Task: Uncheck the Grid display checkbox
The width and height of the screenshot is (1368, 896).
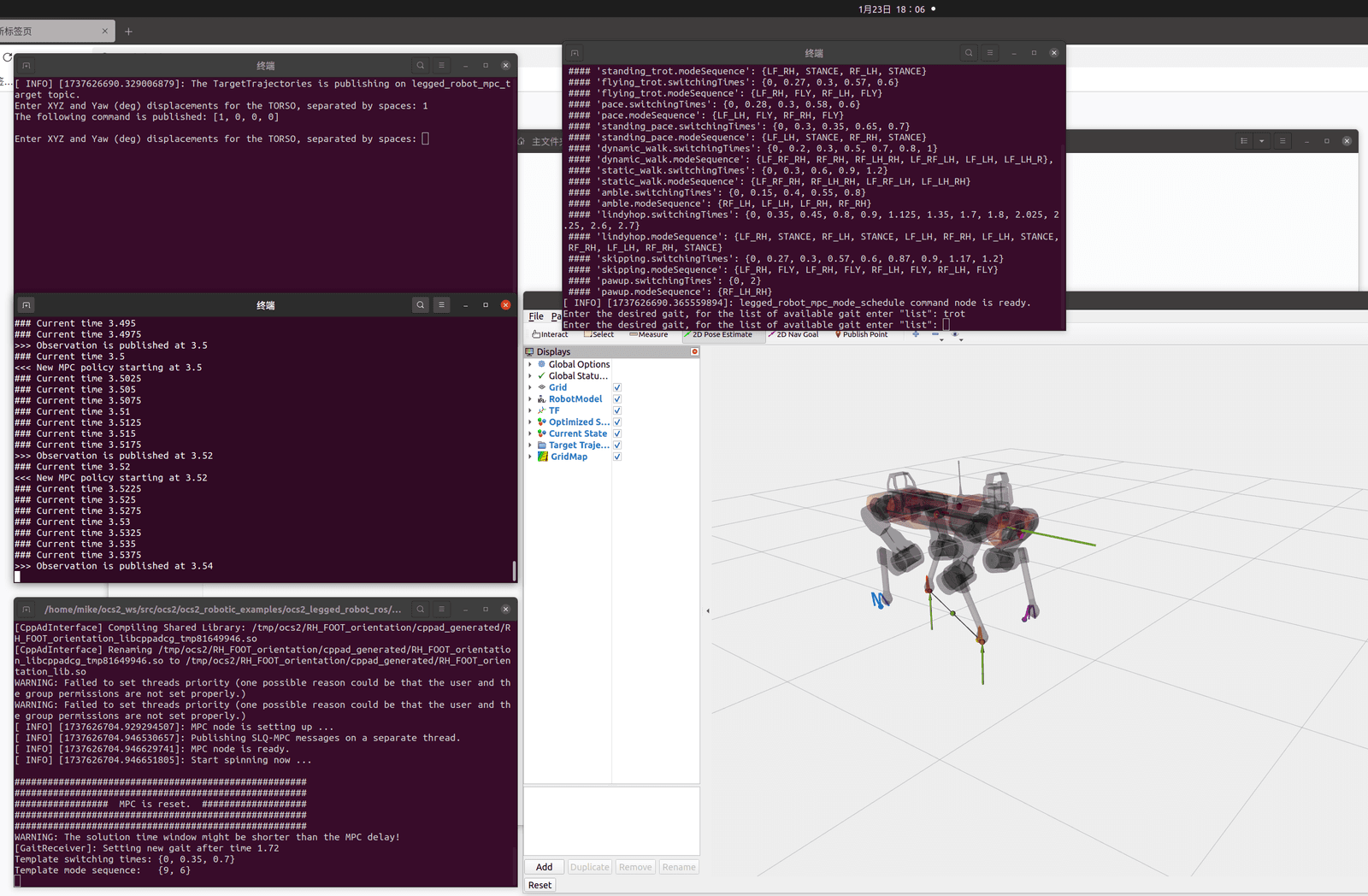Action: pyautogui.click(x=617, y=387)
